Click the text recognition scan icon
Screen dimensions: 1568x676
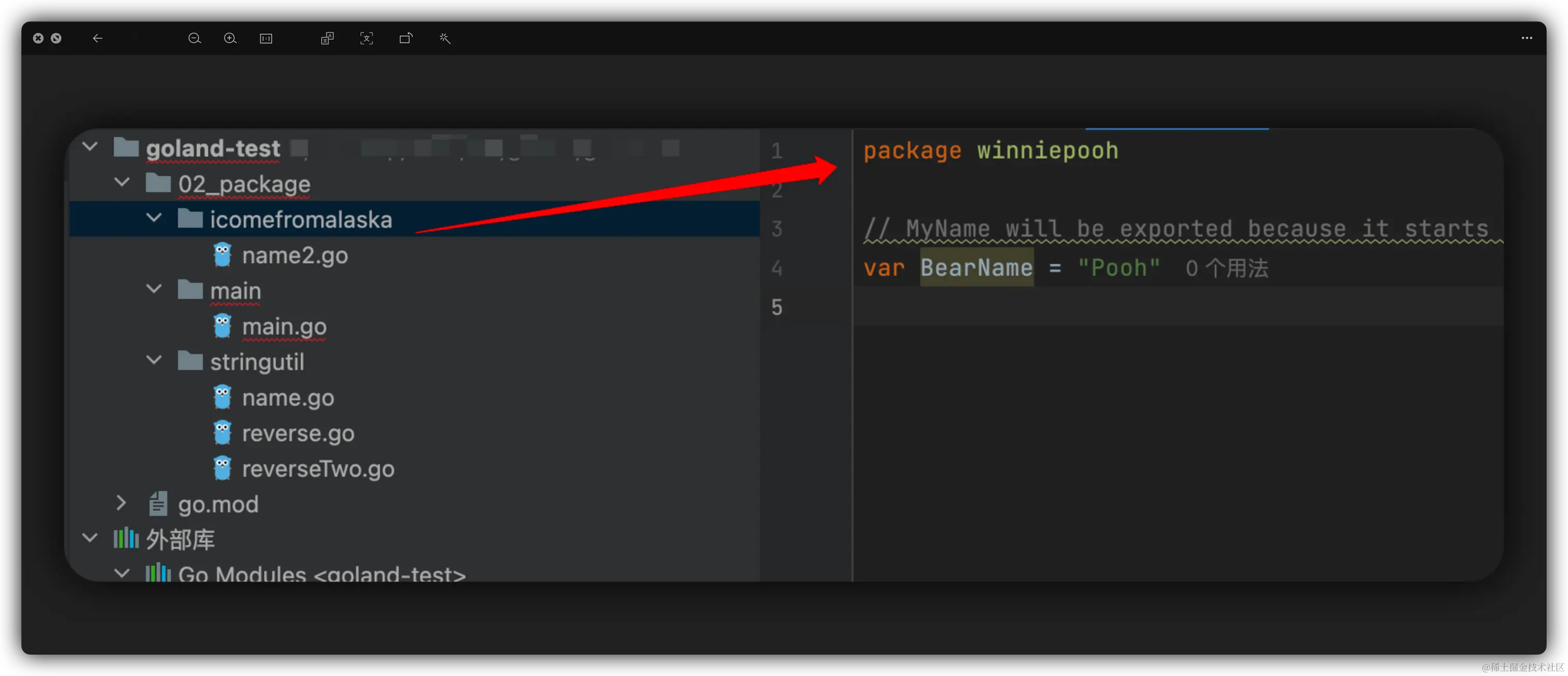point(367,38)
